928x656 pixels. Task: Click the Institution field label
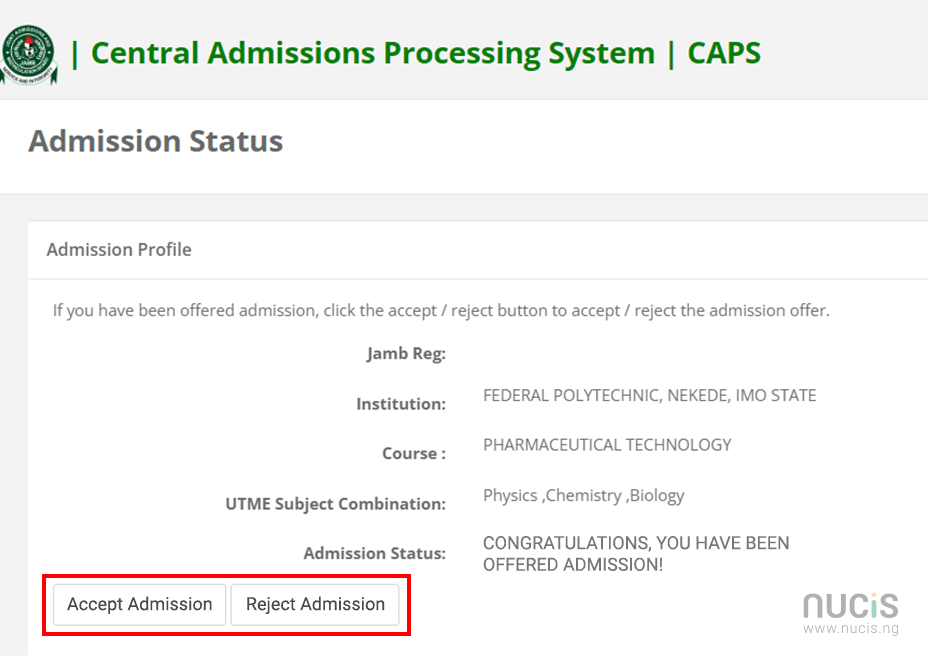(x=400, y=404)
